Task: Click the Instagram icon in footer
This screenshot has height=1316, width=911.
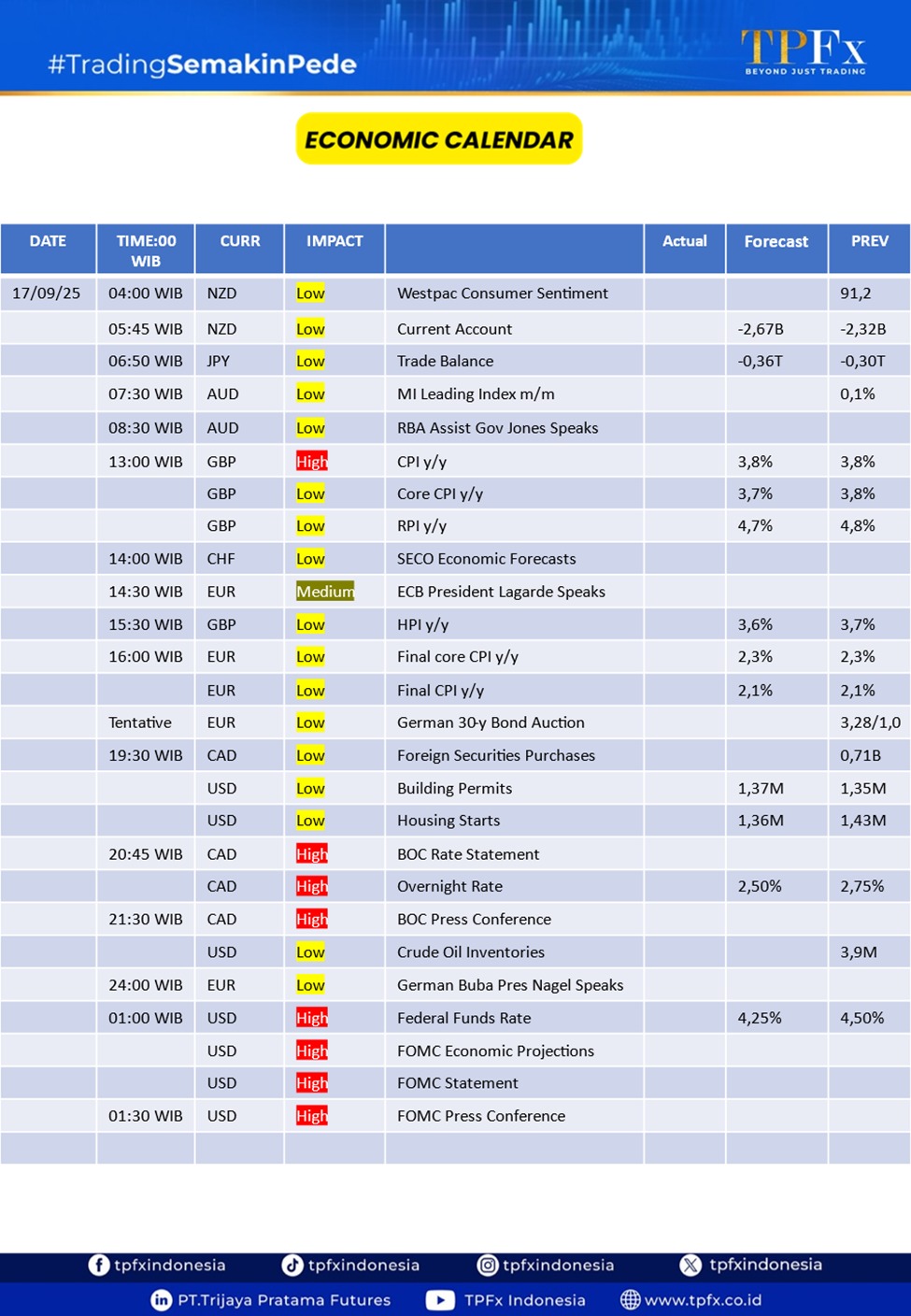Action: click(488, 1265)
